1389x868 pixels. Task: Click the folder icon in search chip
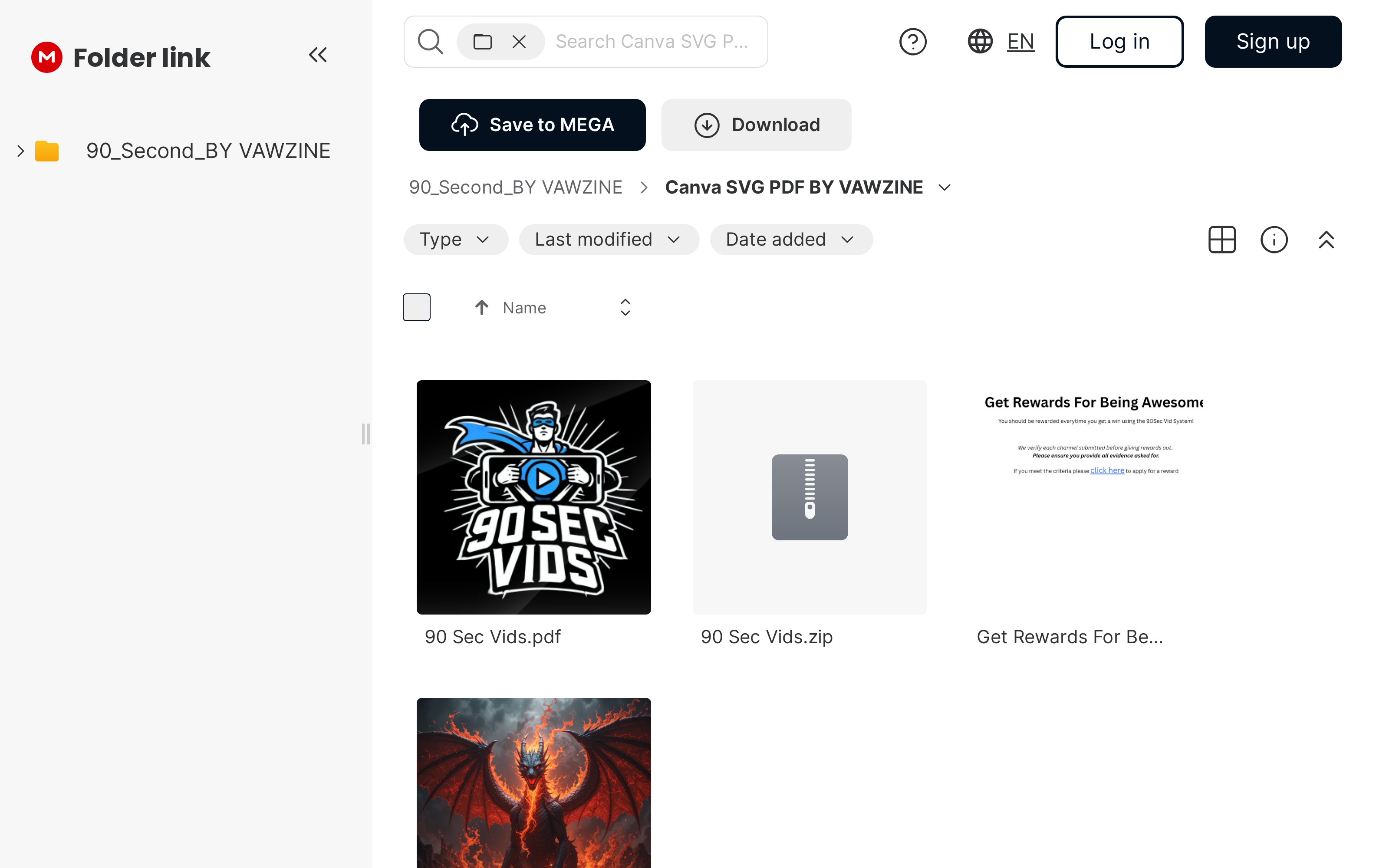pos(483,41)
